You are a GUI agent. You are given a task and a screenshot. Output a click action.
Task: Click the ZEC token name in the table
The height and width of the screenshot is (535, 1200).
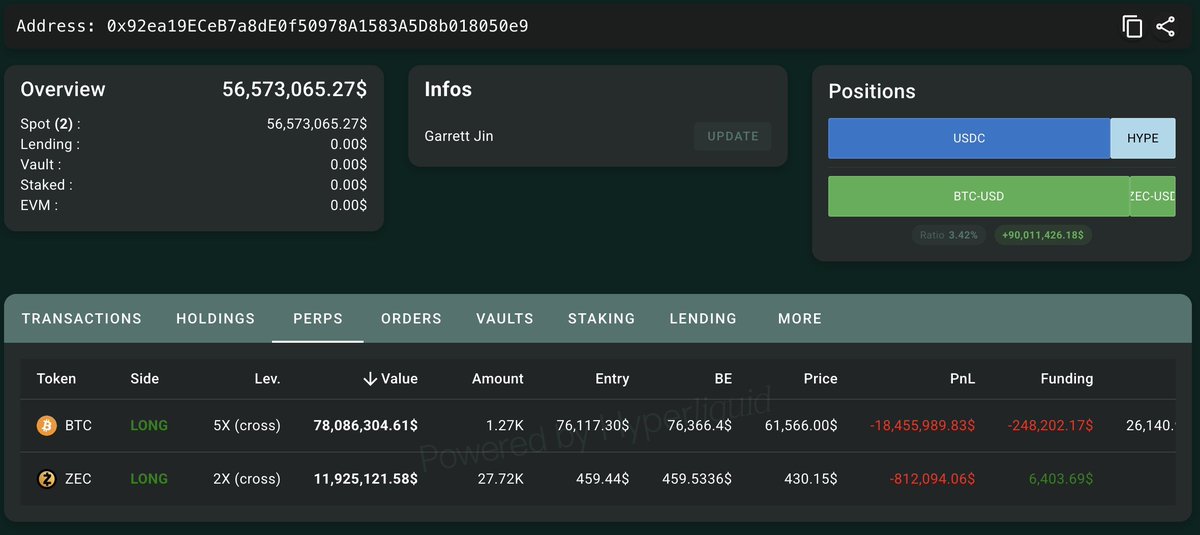pos(78,479)
